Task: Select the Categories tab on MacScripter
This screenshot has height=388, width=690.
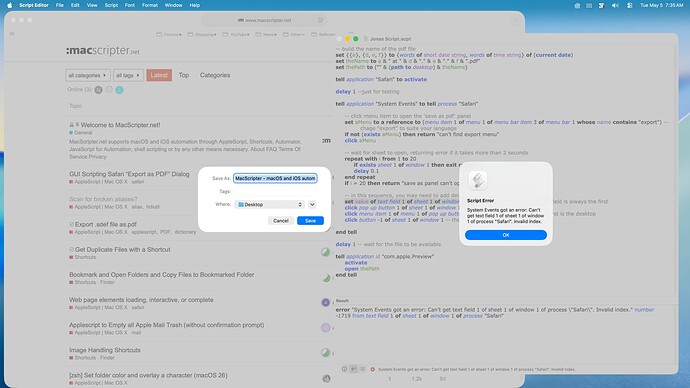Action: 215,75
